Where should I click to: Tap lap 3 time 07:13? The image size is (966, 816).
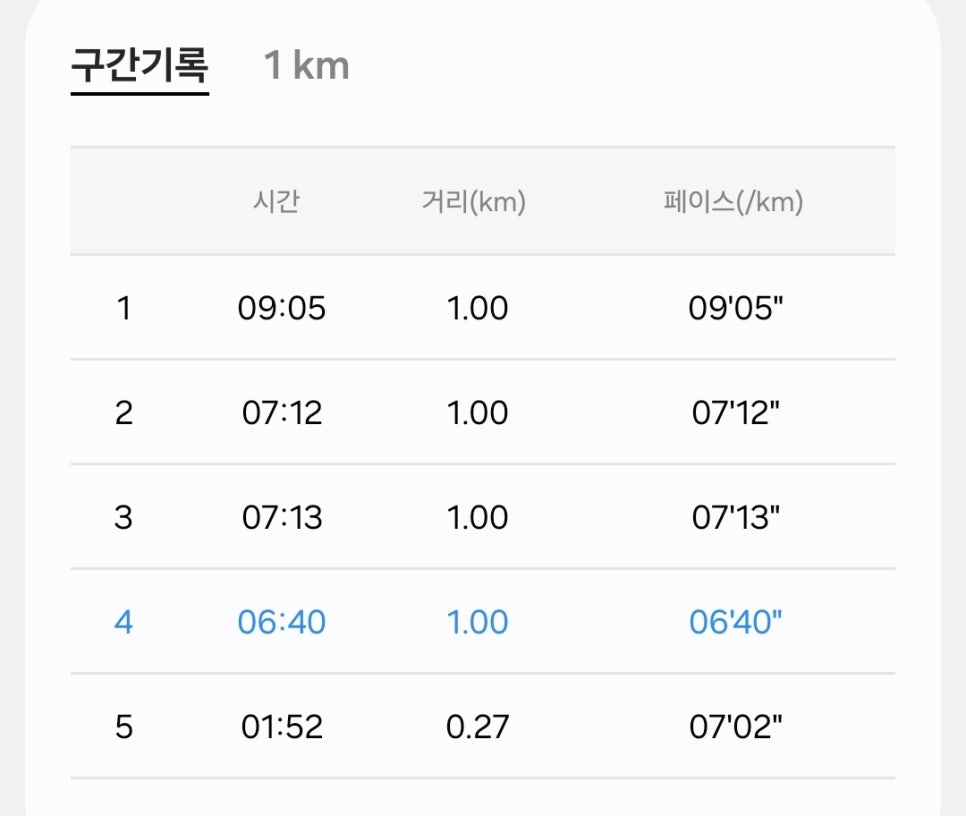click(x=282, y=517)
